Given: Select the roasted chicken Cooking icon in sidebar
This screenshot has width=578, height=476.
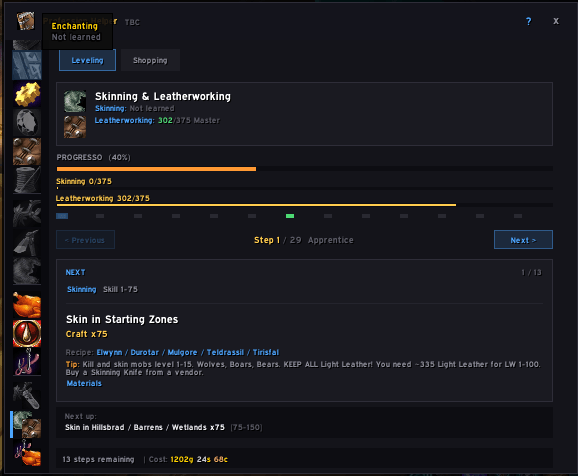Looking at the screenshot, I should click(x=27, y=305).
